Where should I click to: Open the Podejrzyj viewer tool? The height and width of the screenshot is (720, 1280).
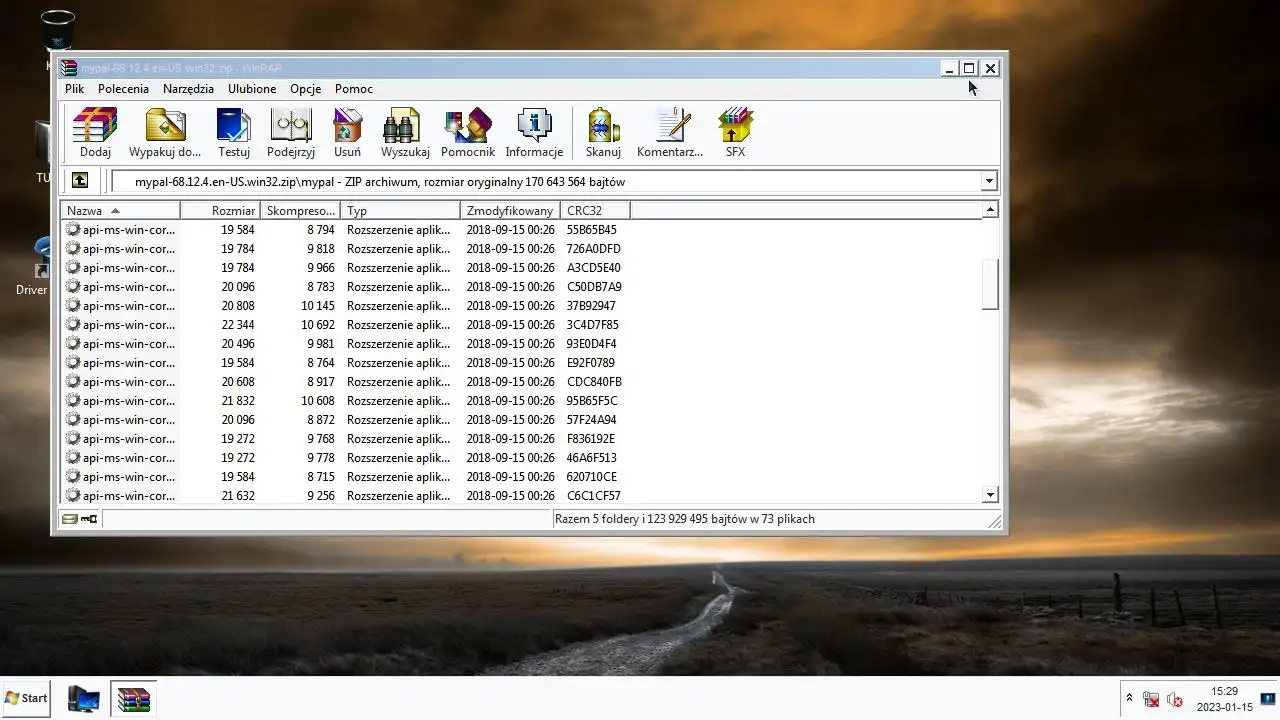[291, 133]
